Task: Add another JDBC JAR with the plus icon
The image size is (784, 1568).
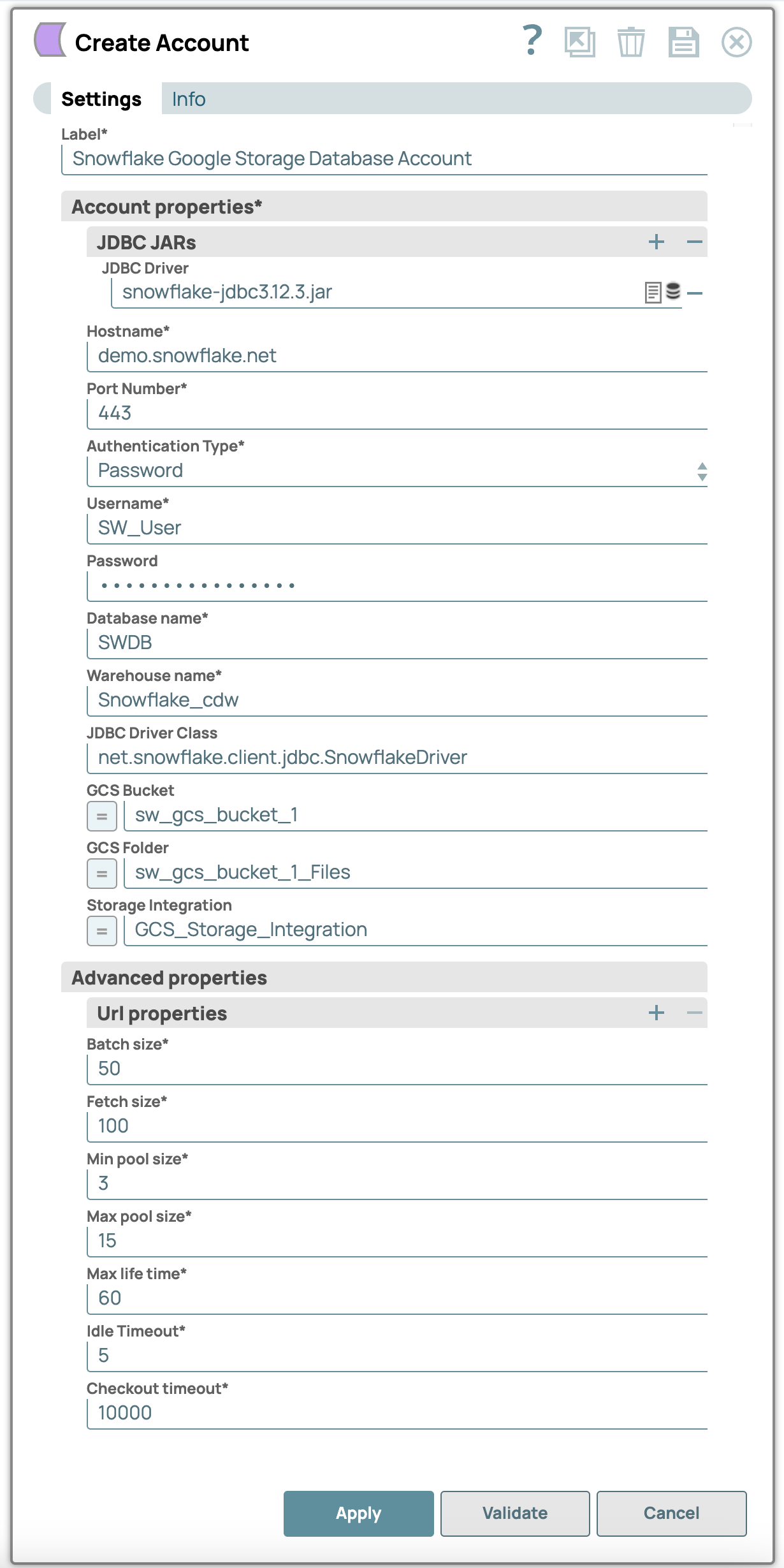Action: 656,242
